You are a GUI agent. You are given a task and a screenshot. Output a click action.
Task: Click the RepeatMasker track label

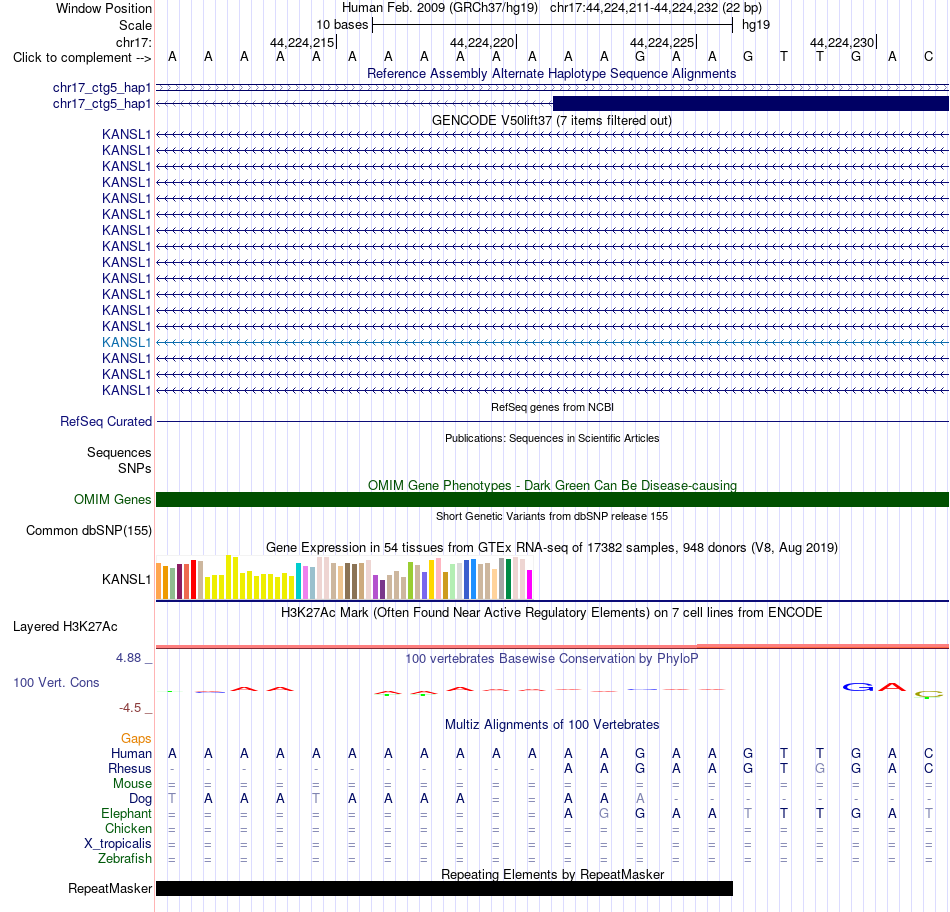coord(110,888)
